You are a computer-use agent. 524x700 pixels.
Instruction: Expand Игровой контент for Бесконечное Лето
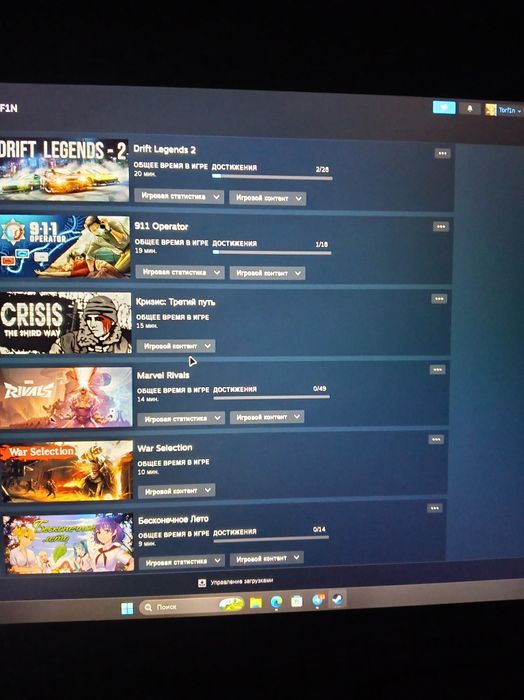pyautogui.click(x=266, y=558)
